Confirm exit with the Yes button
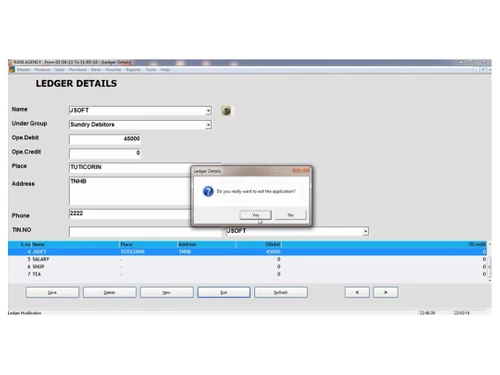This screenshot has height=375, width=500. [x=255, y=215]
